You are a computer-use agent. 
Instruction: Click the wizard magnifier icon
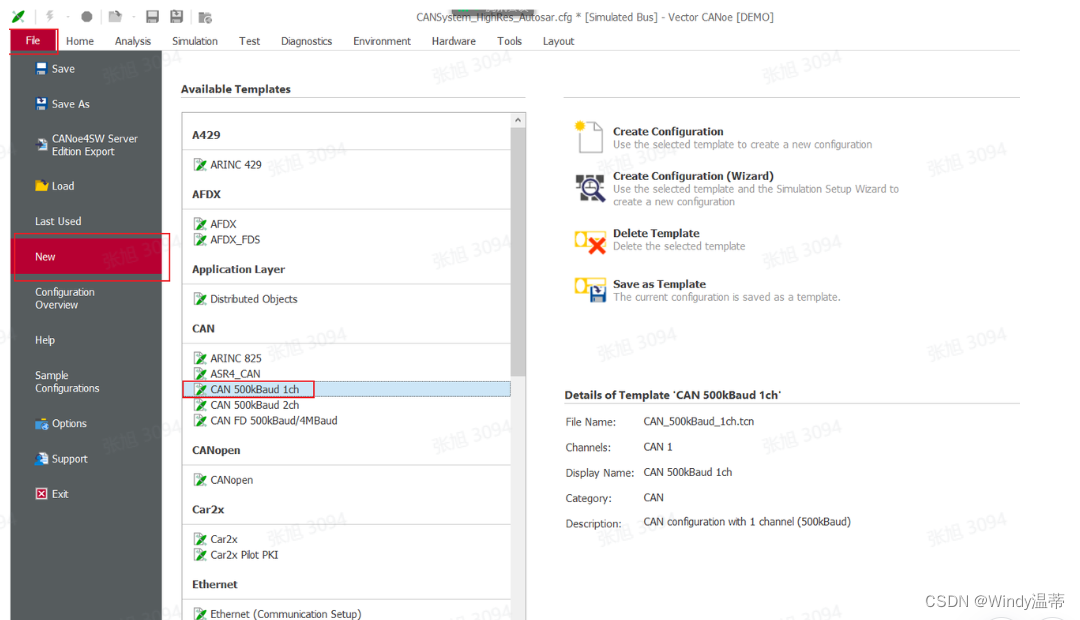pyautogui.click(x=590, y=187)
